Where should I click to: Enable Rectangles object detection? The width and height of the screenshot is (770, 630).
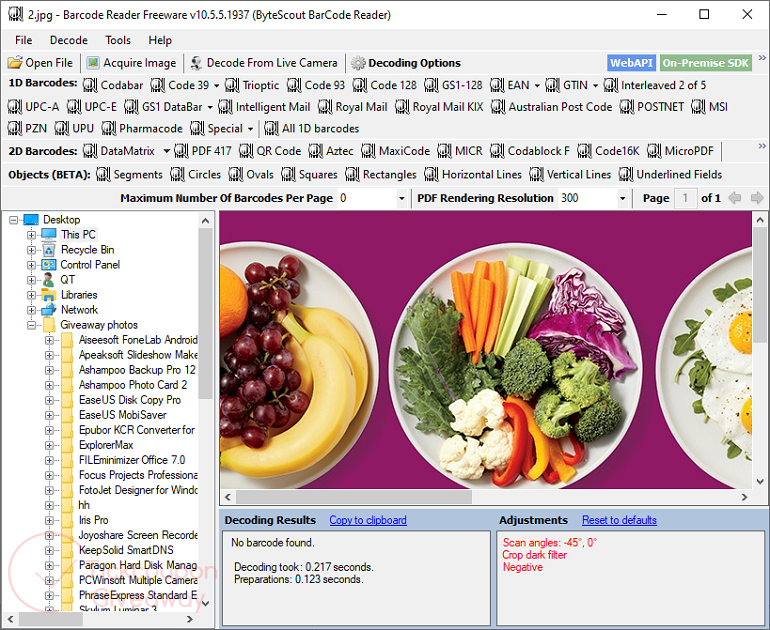tap(381, 174)
